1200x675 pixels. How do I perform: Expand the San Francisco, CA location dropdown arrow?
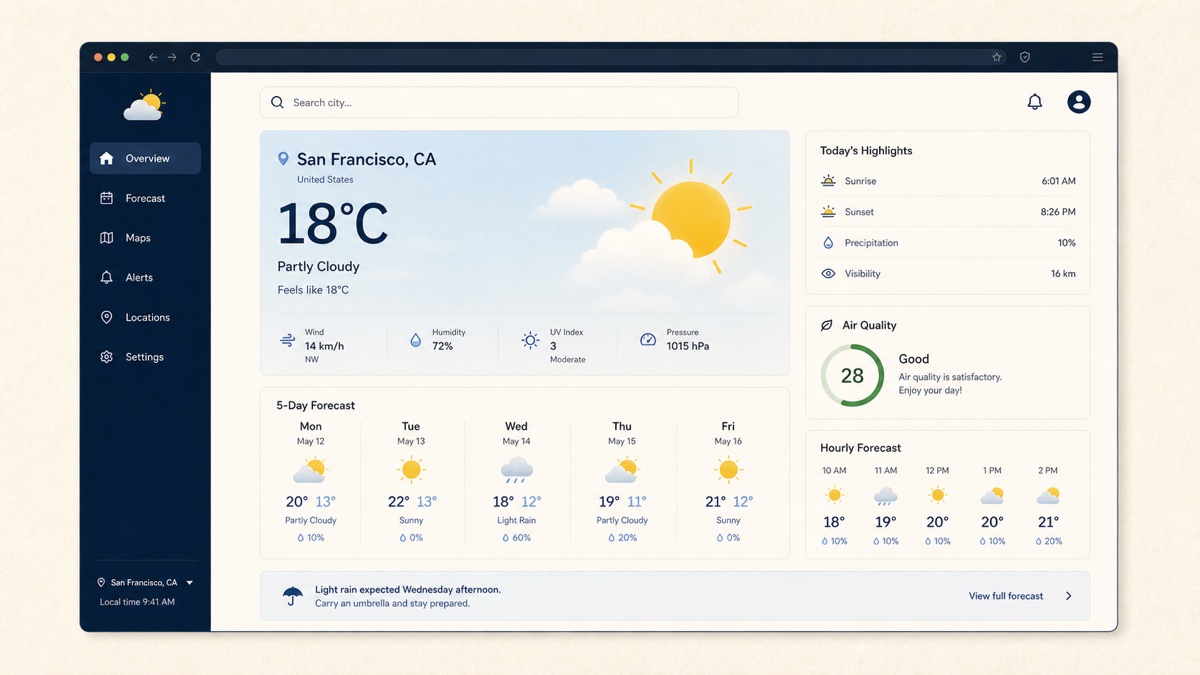[190, 583]
